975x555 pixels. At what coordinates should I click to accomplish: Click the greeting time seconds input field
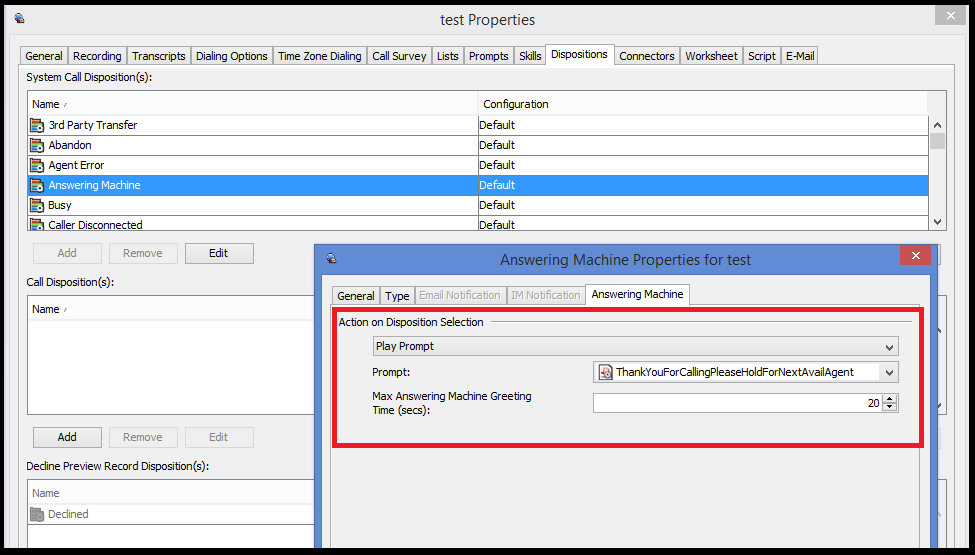pyautogui.click(x=738, y=403)
